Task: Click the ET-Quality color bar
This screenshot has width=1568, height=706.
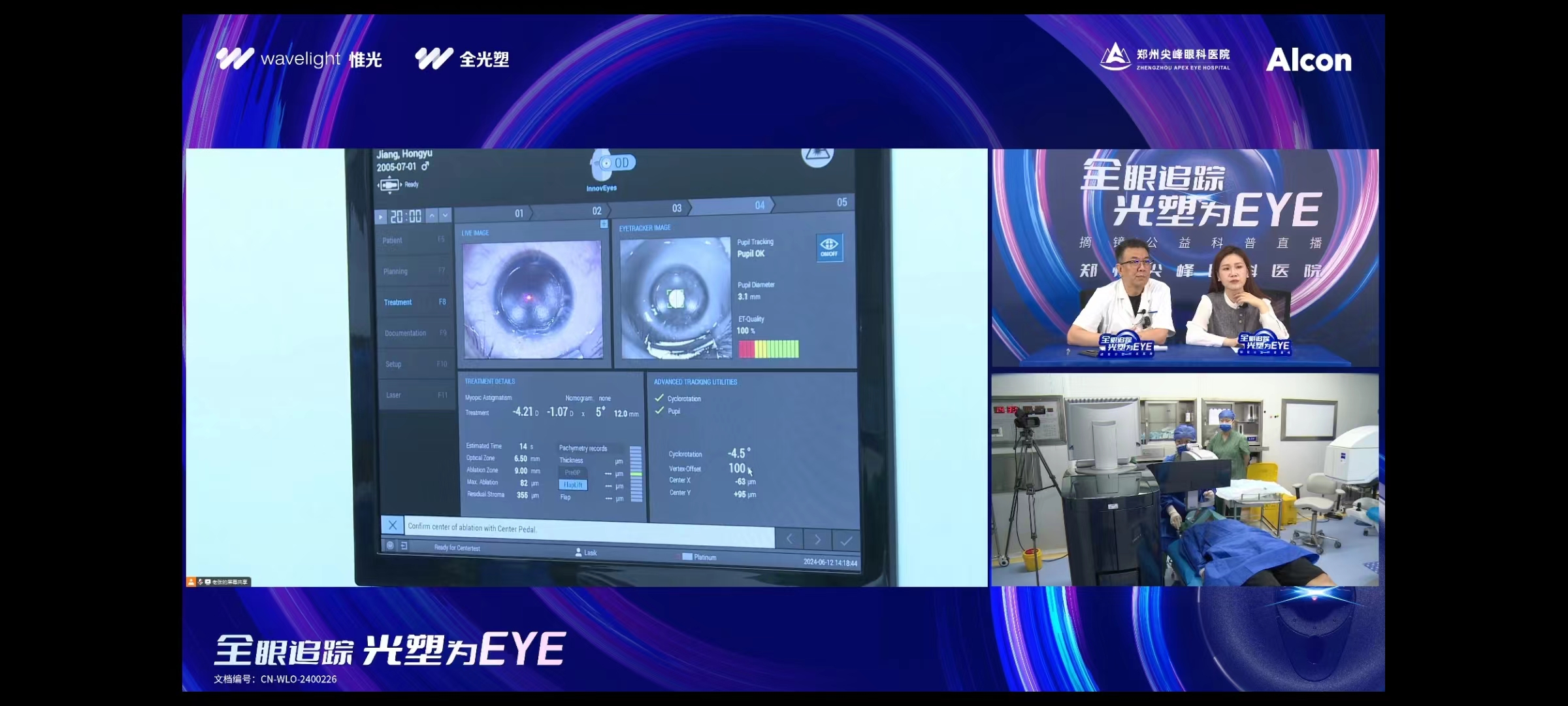Action: click(768, 349)
